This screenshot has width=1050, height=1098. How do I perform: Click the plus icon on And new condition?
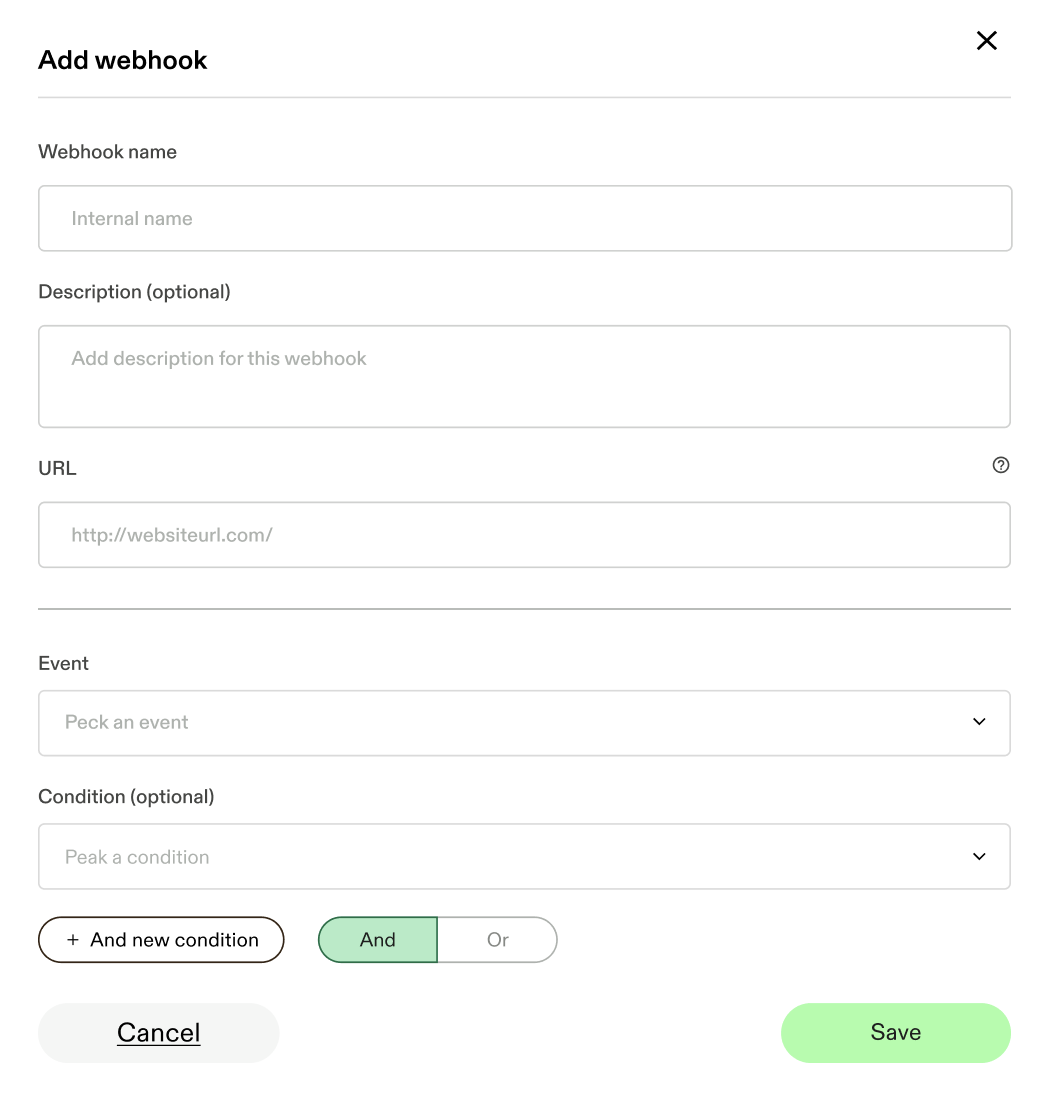click(x=73, y=940)
